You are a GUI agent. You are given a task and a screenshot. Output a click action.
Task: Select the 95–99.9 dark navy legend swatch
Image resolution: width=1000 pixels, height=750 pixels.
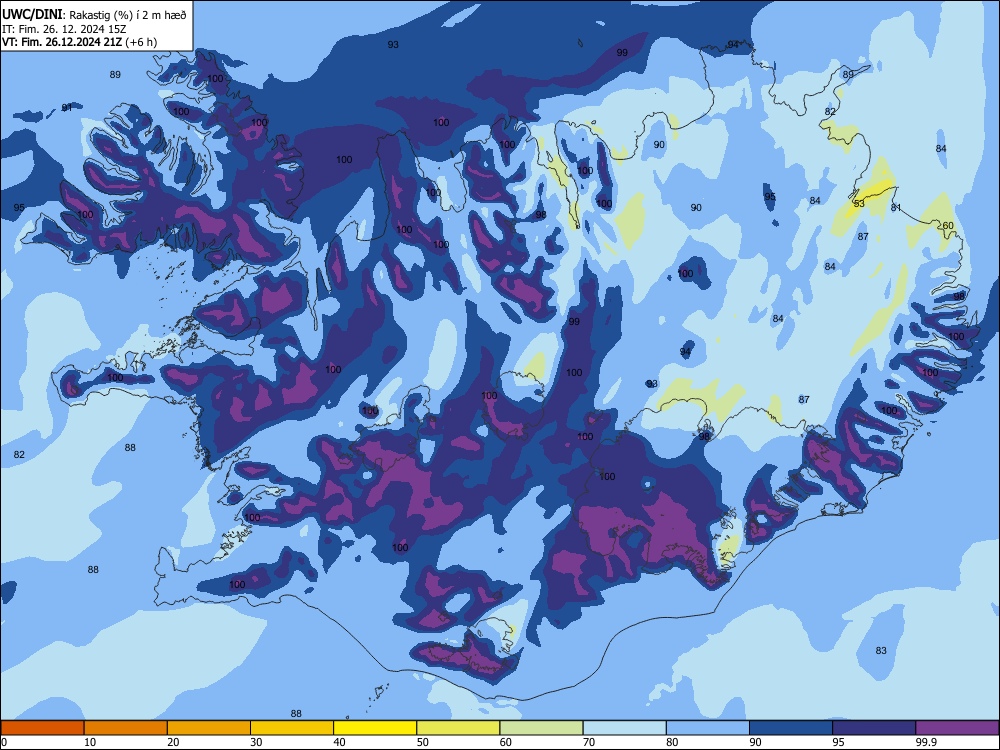click(x=874, y=728)
